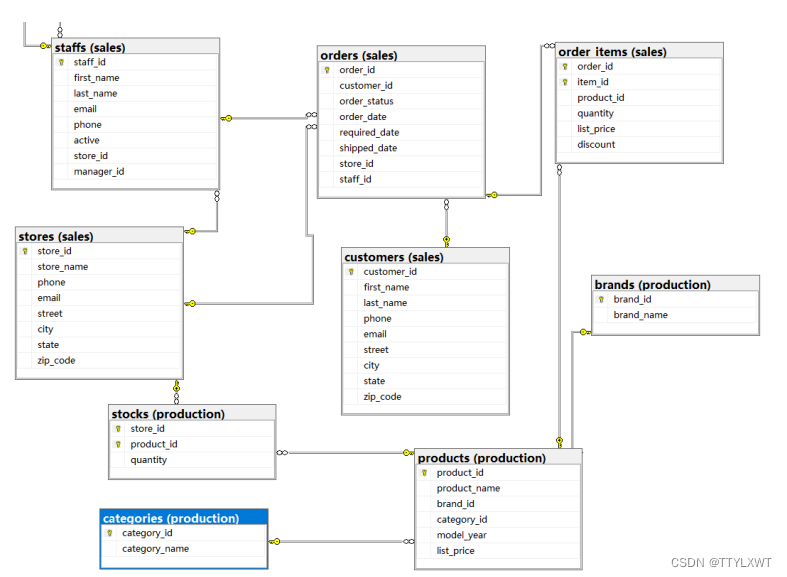Click the key icon beside item_id
The width and height of the screenshot is (787, 577).
(x=565, y=82)
